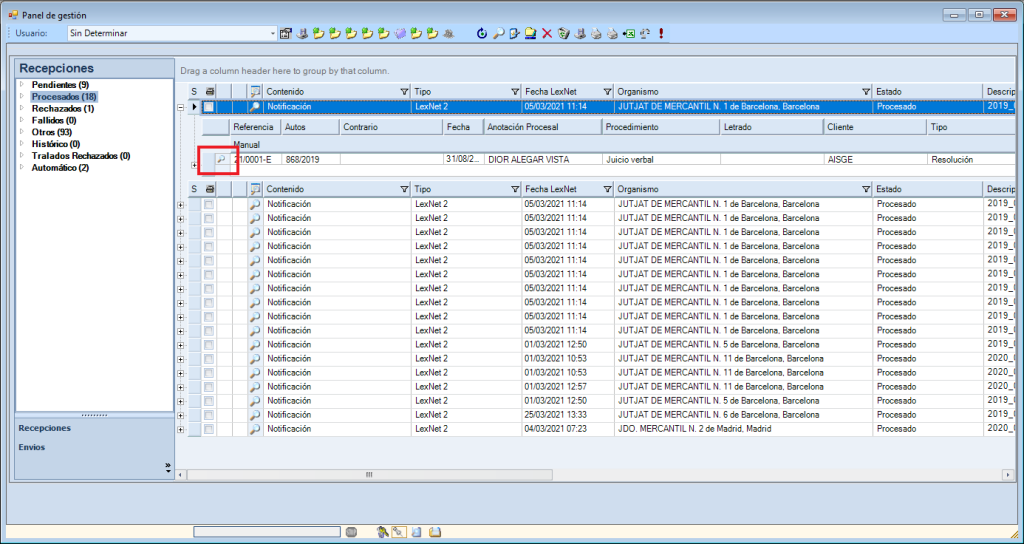This screenshot has width=1024, height=544.
Task: Click the green Excel export icon
Action: [628, 33]
